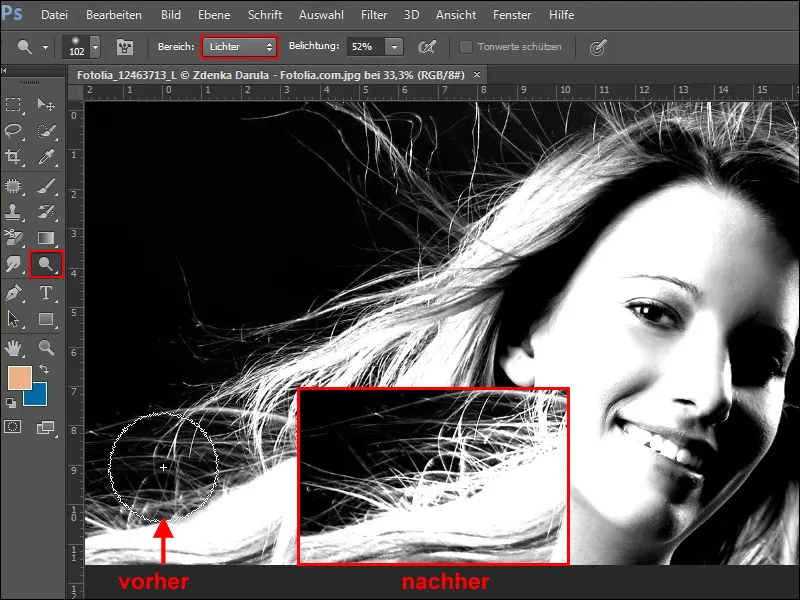
Task: Select the Healing Brush tool
Action: (x=13, y=186)
